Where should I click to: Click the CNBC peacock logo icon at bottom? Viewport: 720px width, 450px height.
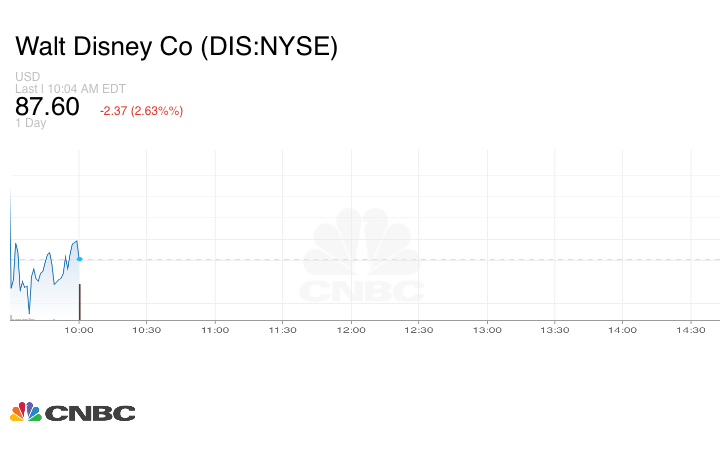coord(25,412)
